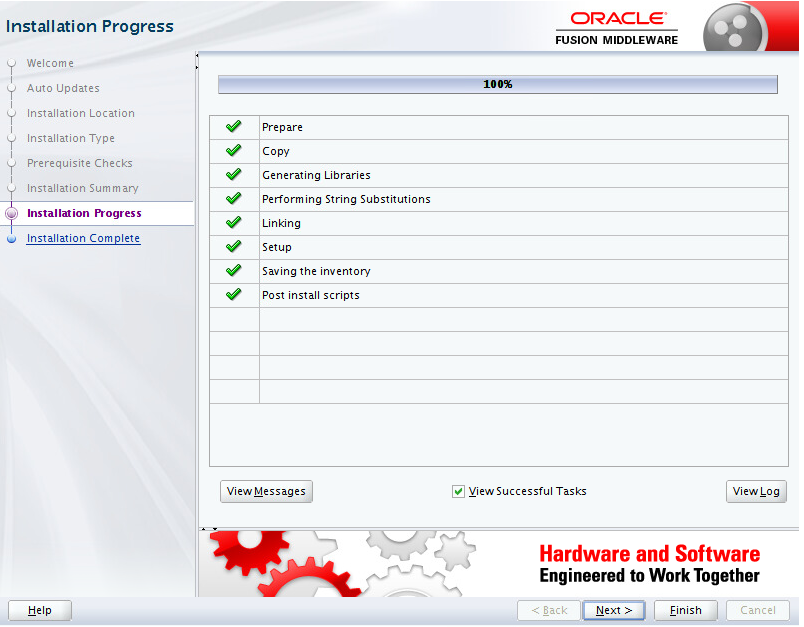Click the checkmark for Saving the inventory

point(233,270)
